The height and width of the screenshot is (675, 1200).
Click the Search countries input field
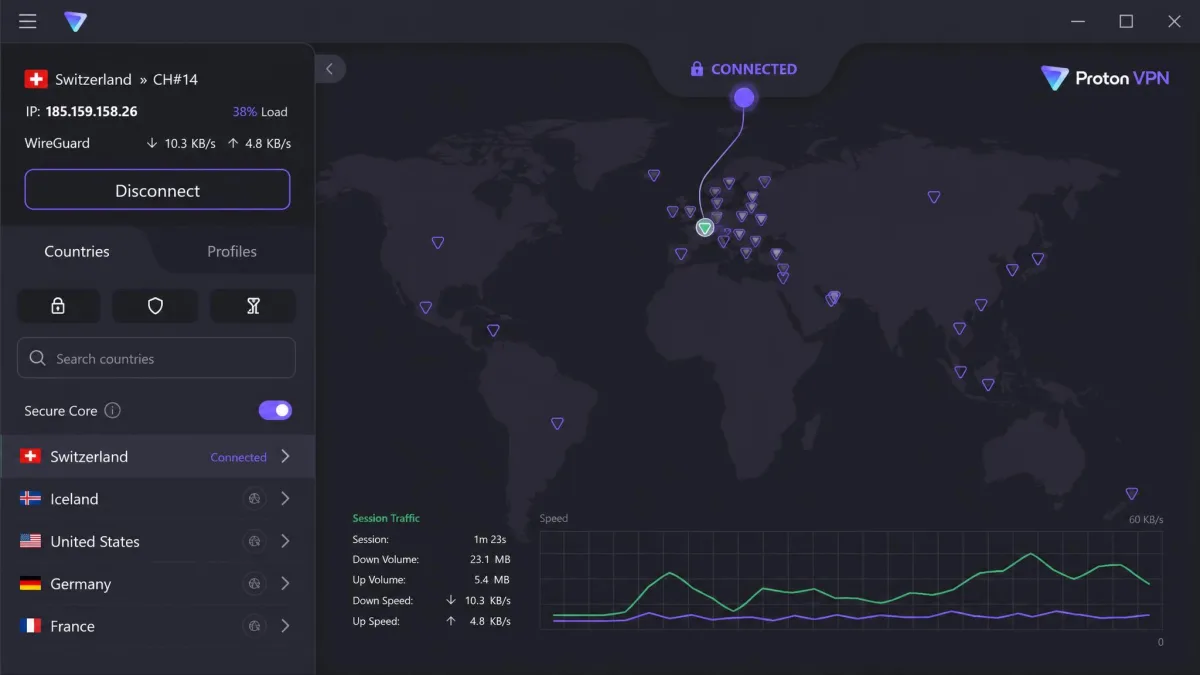pyautogui.click(x=156, y=358)
